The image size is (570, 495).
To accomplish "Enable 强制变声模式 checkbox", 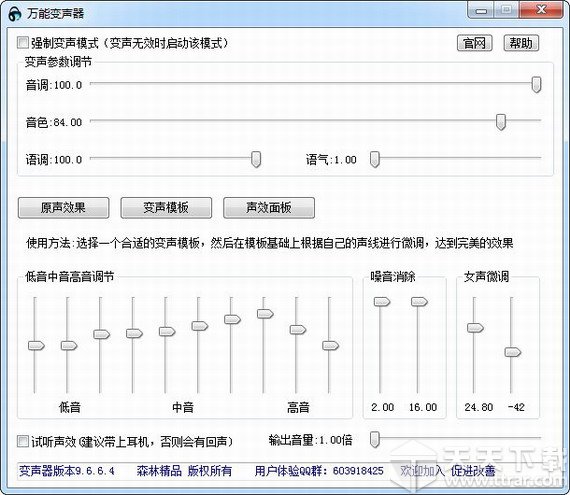I will coord(23,43).
